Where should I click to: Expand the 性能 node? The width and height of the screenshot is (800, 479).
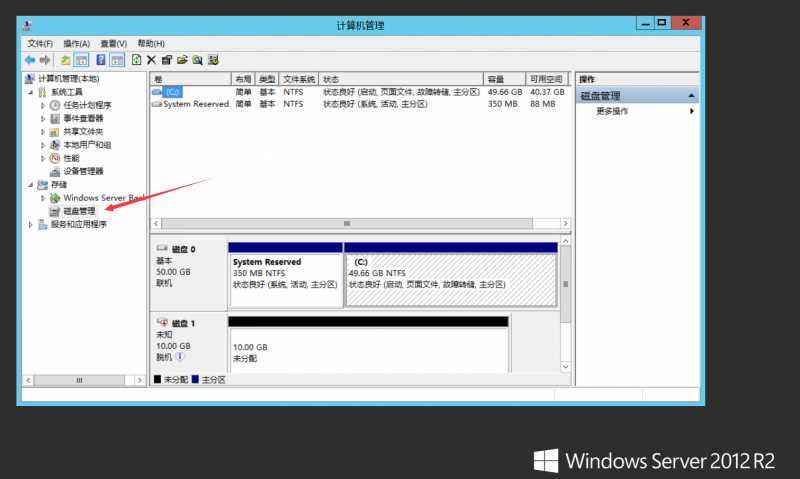tap(43, 159)
